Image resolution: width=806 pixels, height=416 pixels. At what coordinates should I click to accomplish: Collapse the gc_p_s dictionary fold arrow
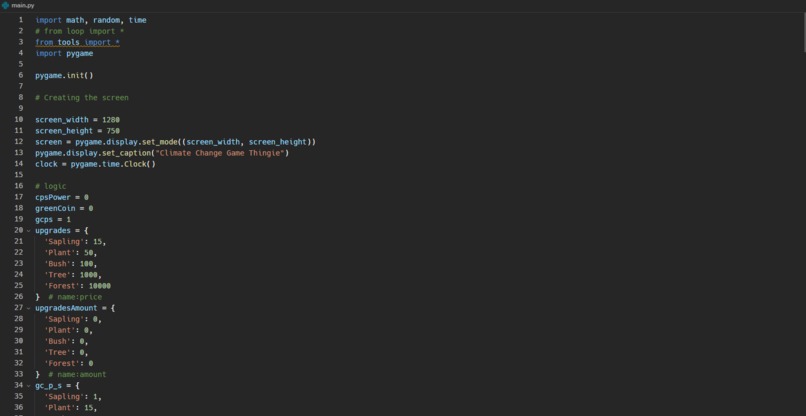pyautogui.click(x=29, y=386)
